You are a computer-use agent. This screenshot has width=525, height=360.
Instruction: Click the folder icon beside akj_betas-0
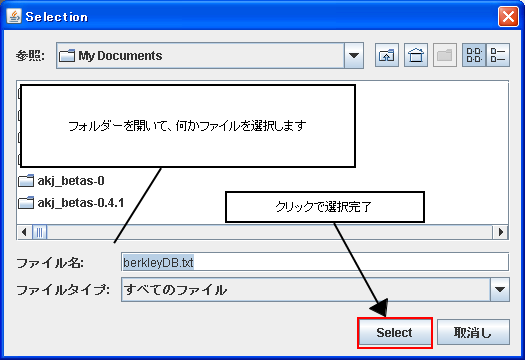pos(26,181)
